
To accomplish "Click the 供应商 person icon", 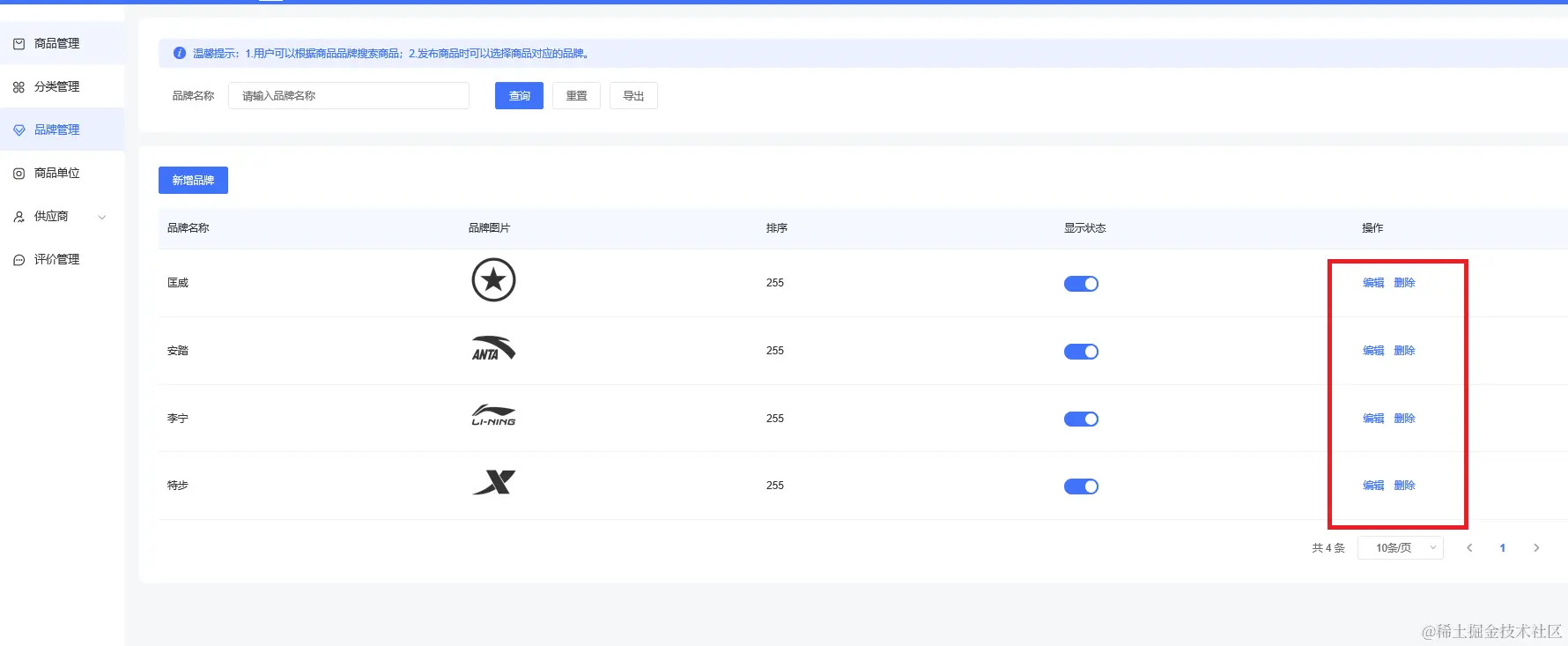I will 18,217.
